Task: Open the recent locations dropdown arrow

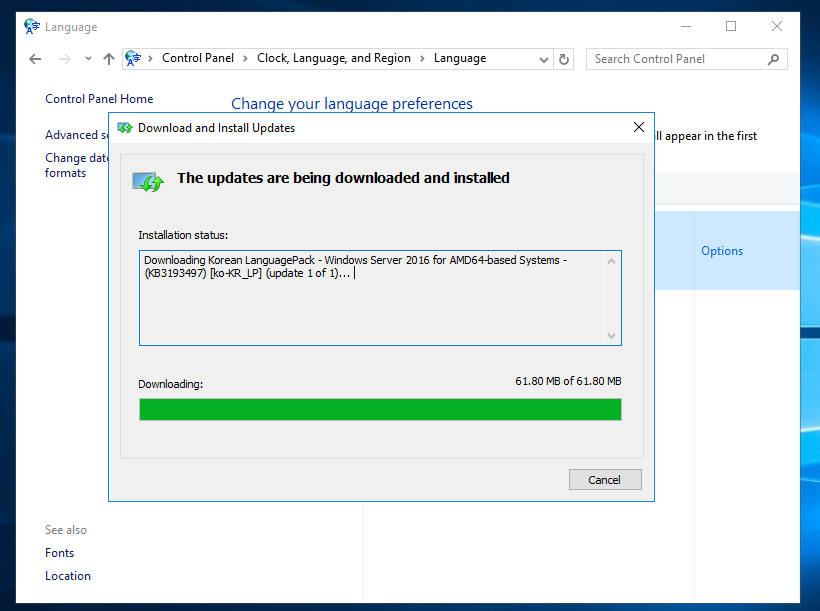Action: (x=88, y=59)
